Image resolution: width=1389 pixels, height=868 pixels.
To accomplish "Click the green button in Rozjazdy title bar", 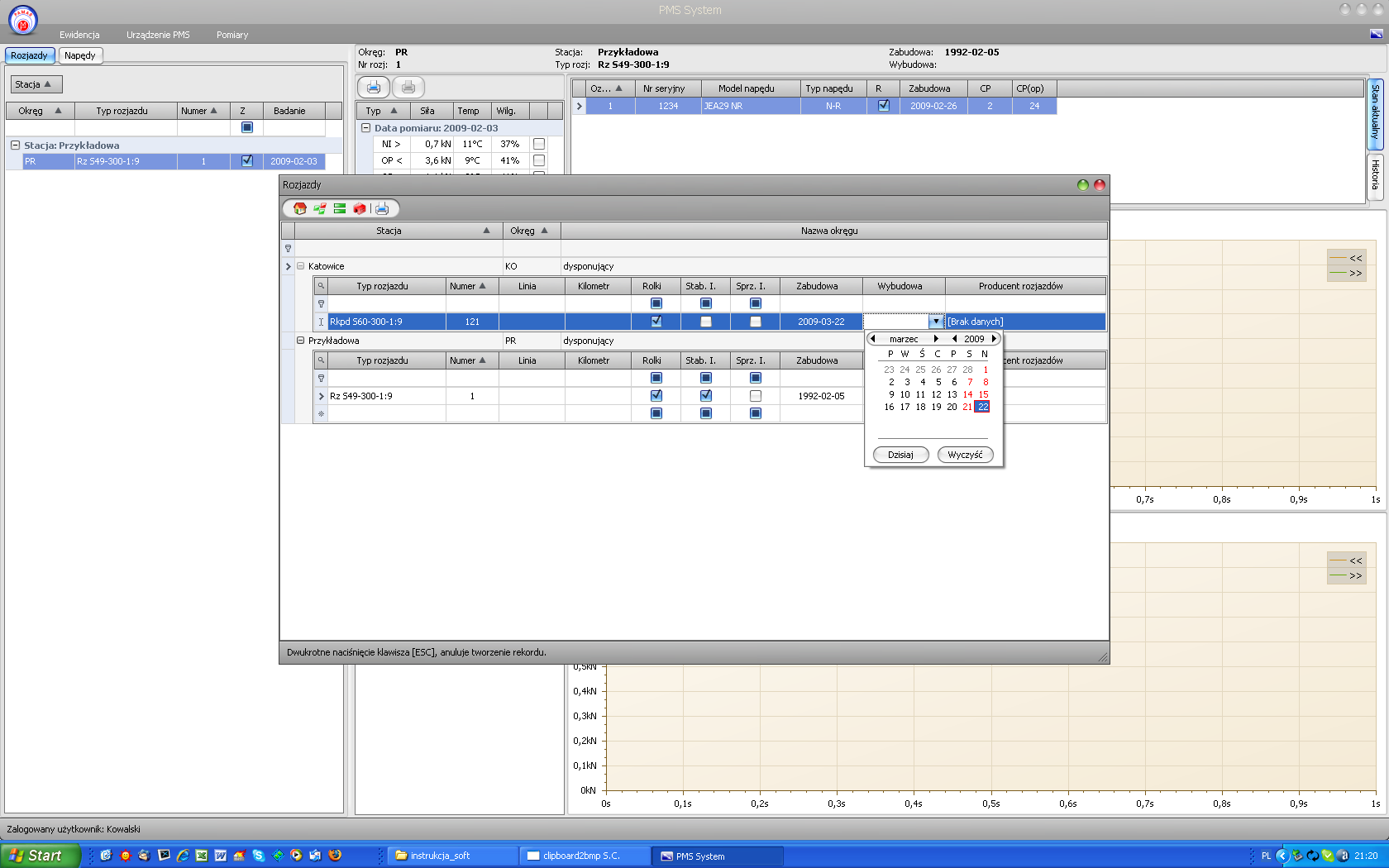I will coord(1082,185).
